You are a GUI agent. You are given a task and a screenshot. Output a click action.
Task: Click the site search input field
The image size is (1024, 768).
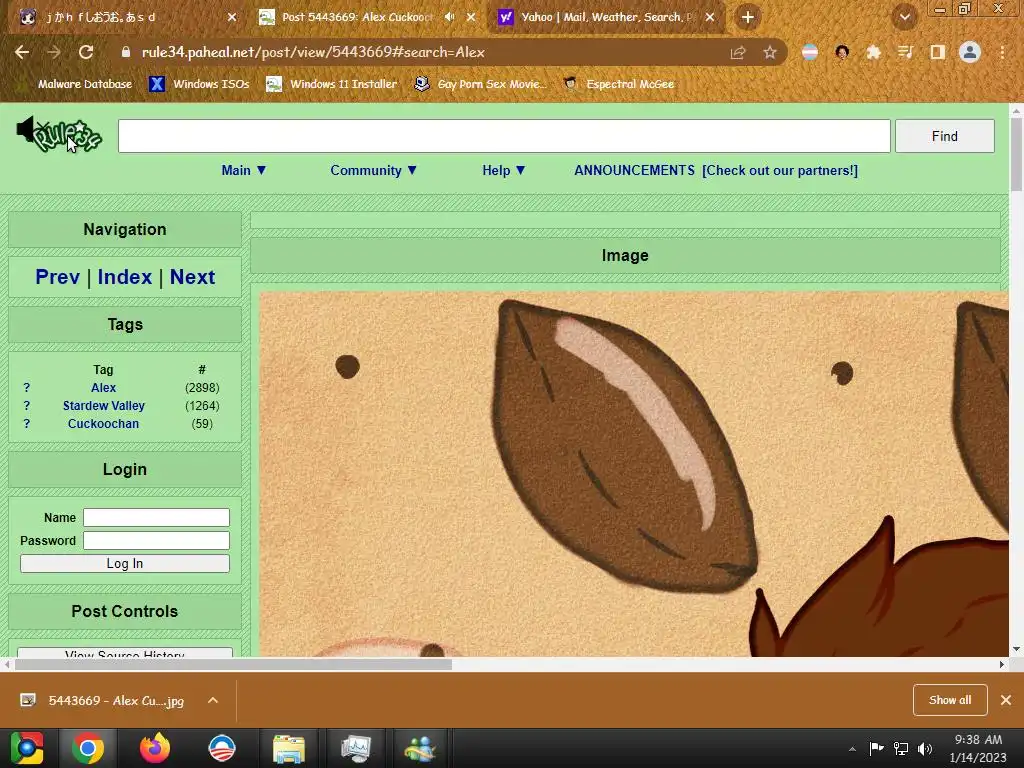[x=504, y=136]
